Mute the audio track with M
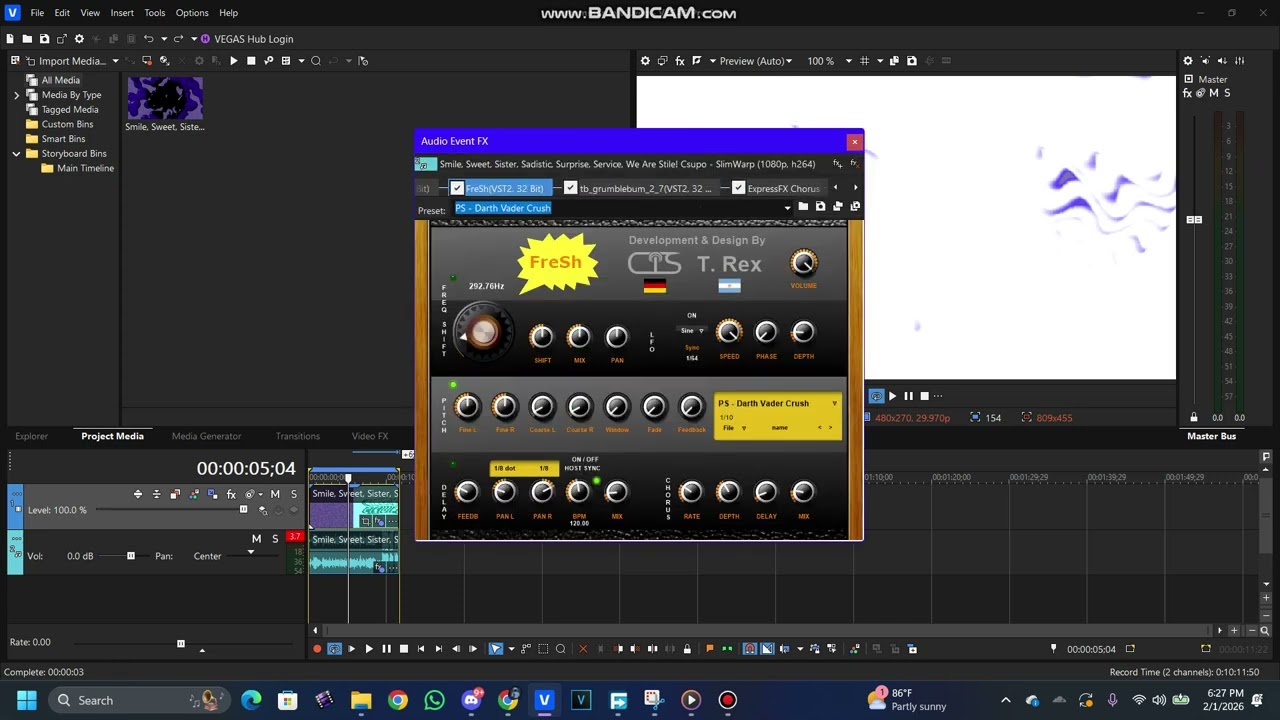The image size is (1280, 720). (256, 539)
